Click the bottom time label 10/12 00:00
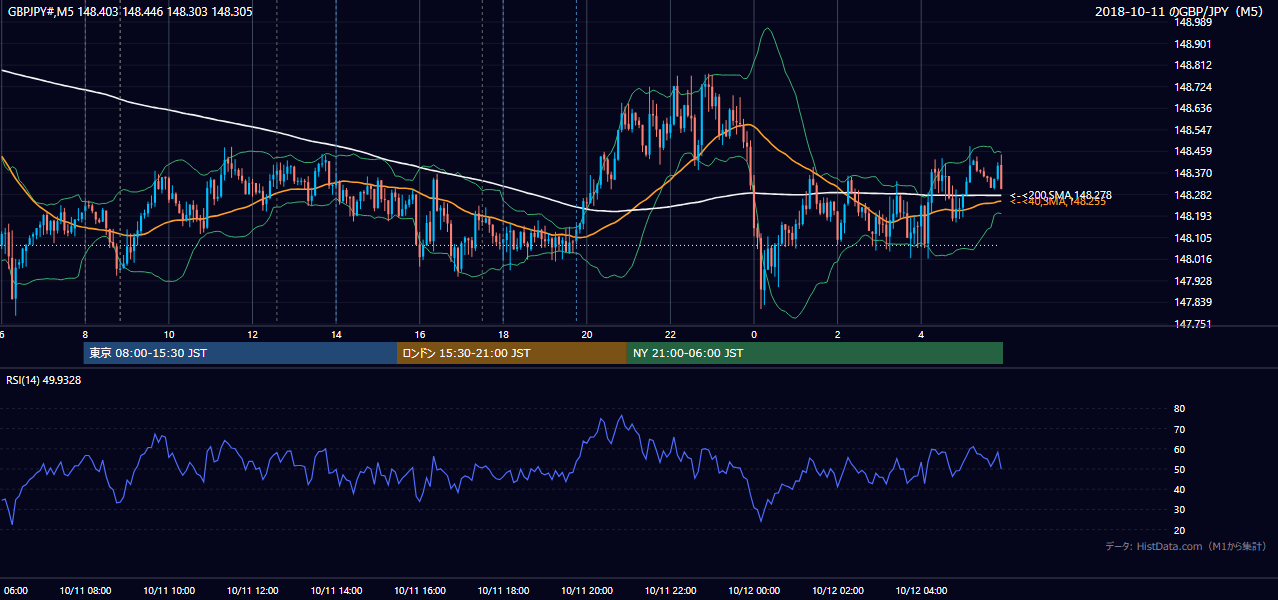The width and height of the screenshot is (1278, 600). 754,591
